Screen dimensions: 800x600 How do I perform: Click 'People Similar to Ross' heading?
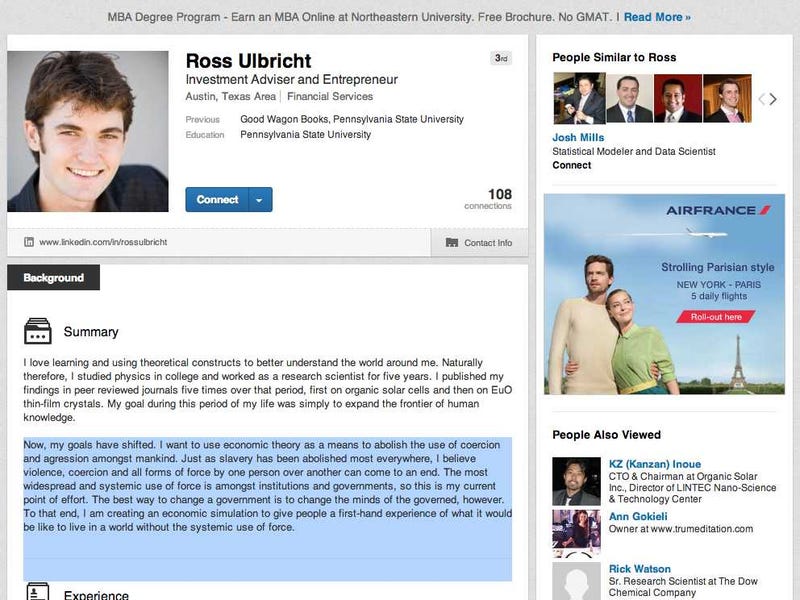(614, 57)
